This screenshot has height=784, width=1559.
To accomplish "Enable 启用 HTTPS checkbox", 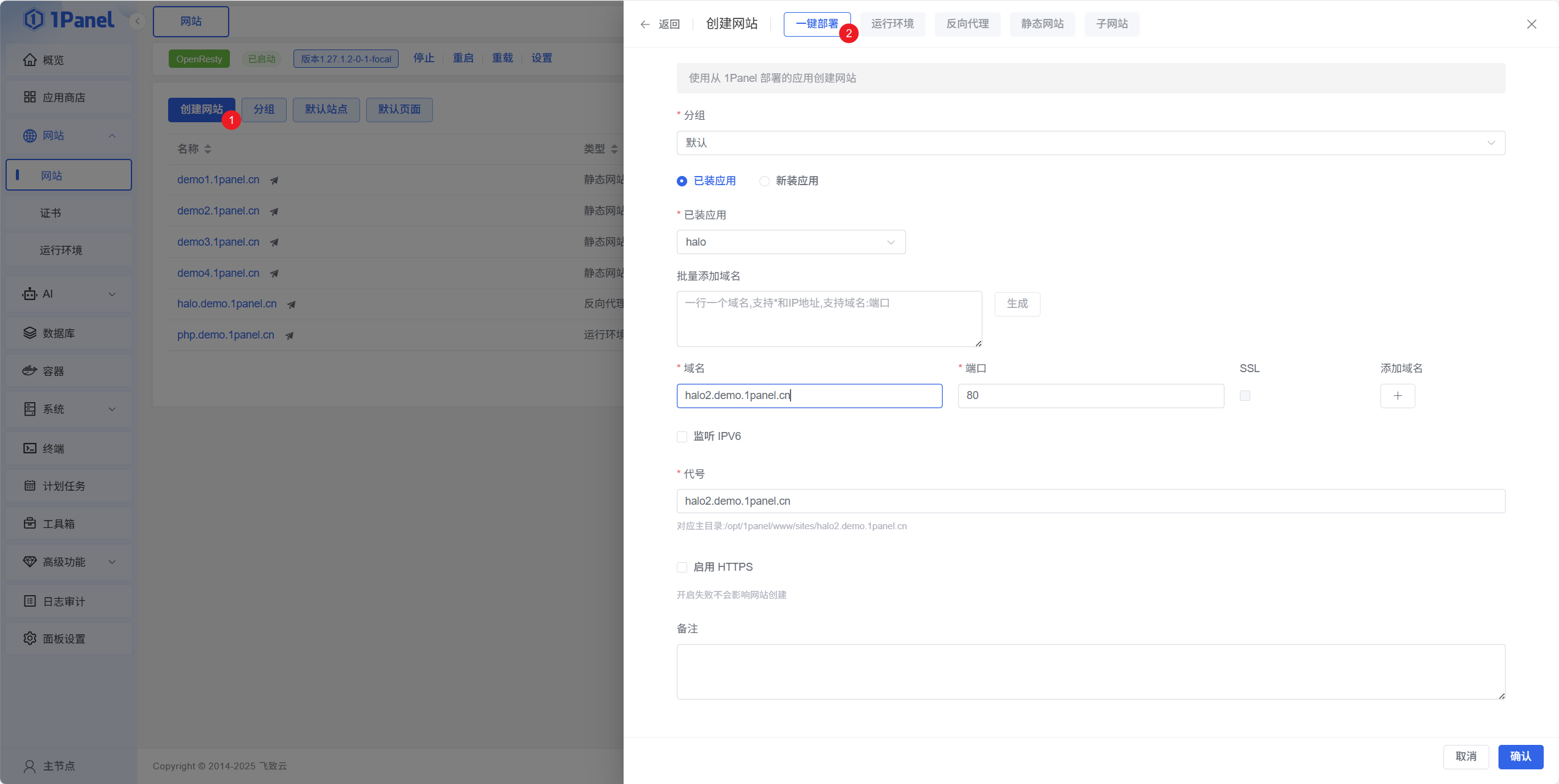I will 682,567.
